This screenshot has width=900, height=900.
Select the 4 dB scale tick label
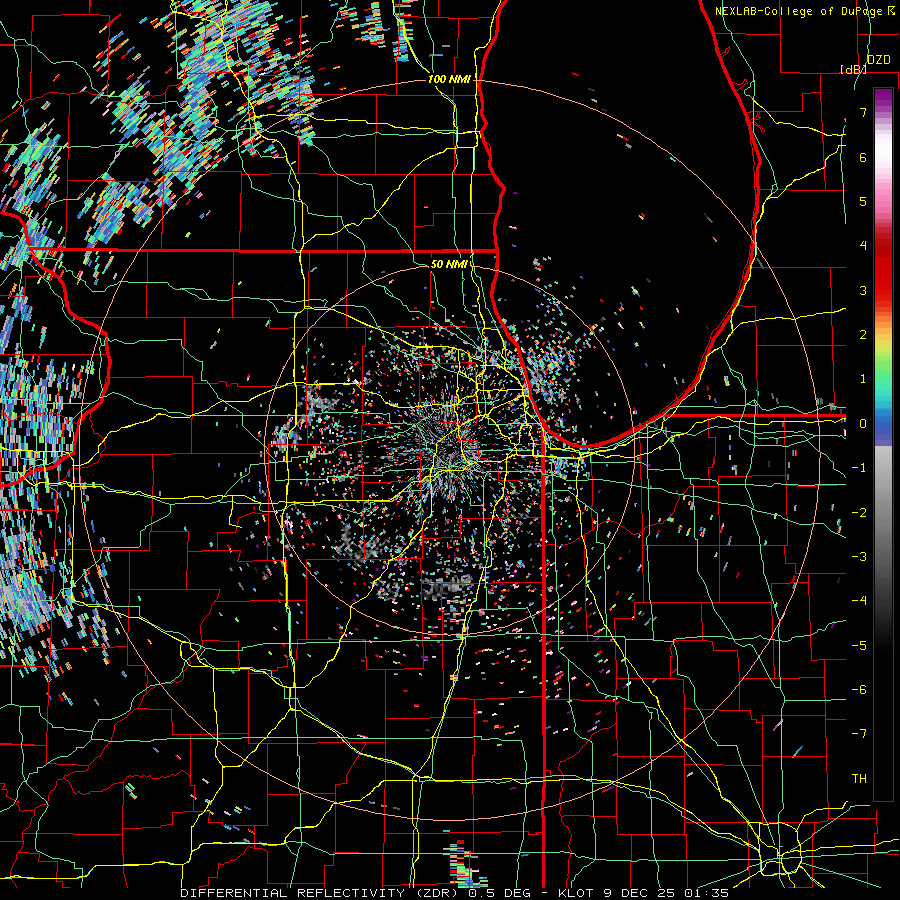[x=863, y=246]
